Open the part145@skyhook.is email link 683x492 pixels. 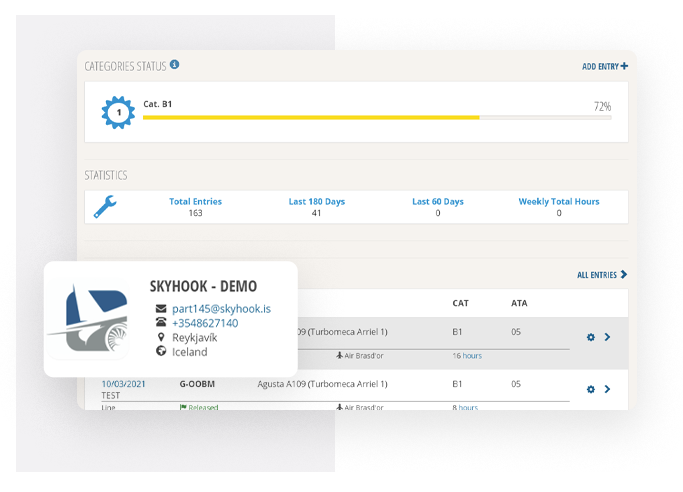point(221,309)
